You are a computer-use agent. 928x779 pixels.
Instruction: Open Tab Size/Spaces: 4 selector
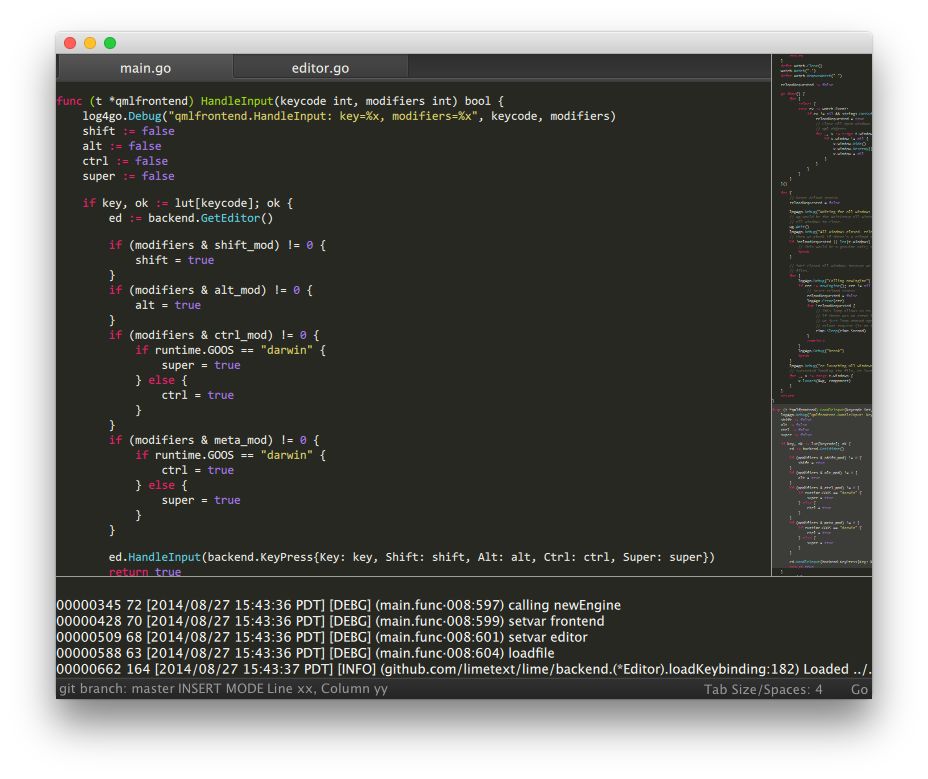(763, 689)
